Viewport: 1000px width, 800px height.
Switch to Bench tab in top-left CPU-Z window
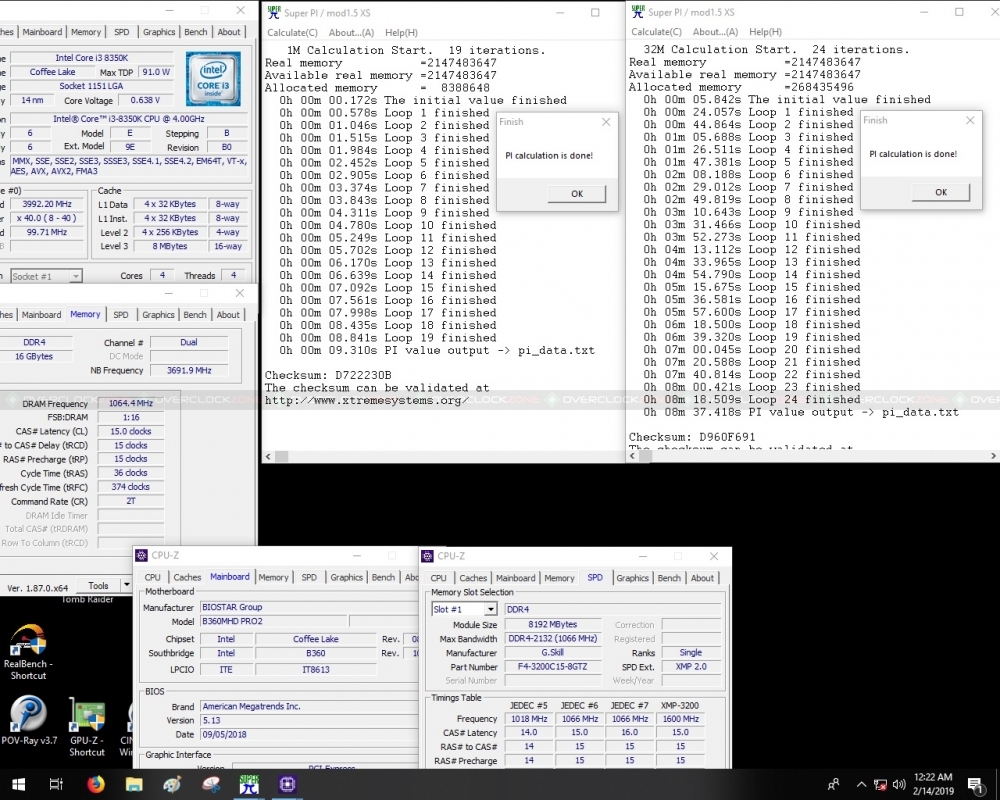click(195, 32)
